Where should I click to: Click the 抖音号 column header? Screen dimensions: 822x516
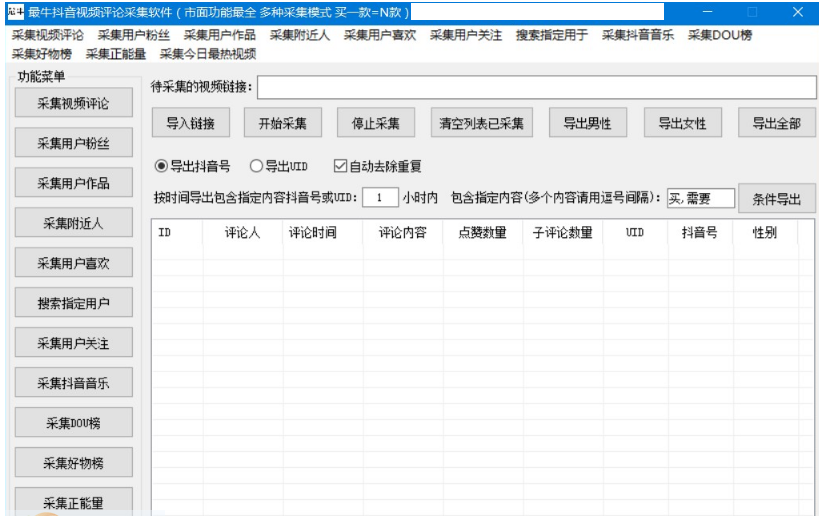tap(700, 232)
